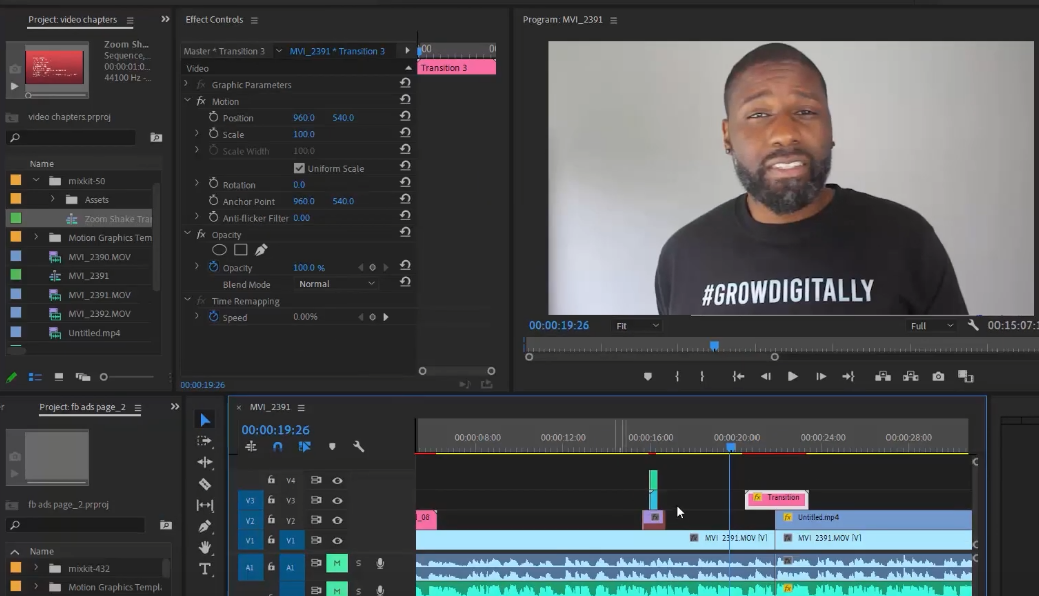Toggle Snap magnet in timeline

pyautogui.click(x=278, y=447)
